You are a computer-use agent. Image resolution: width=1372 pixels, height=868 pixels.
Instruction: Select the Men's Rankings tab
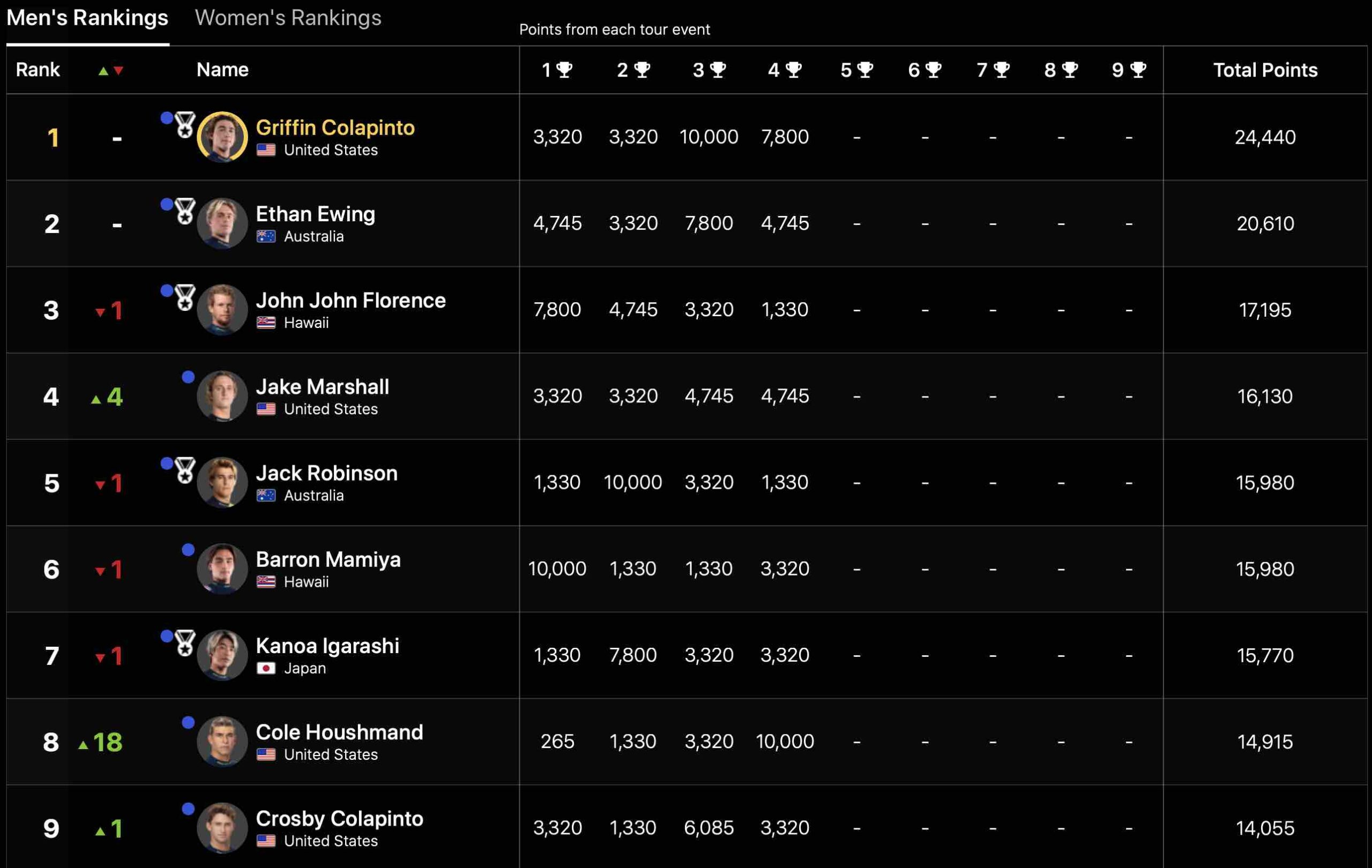(87, 18)
